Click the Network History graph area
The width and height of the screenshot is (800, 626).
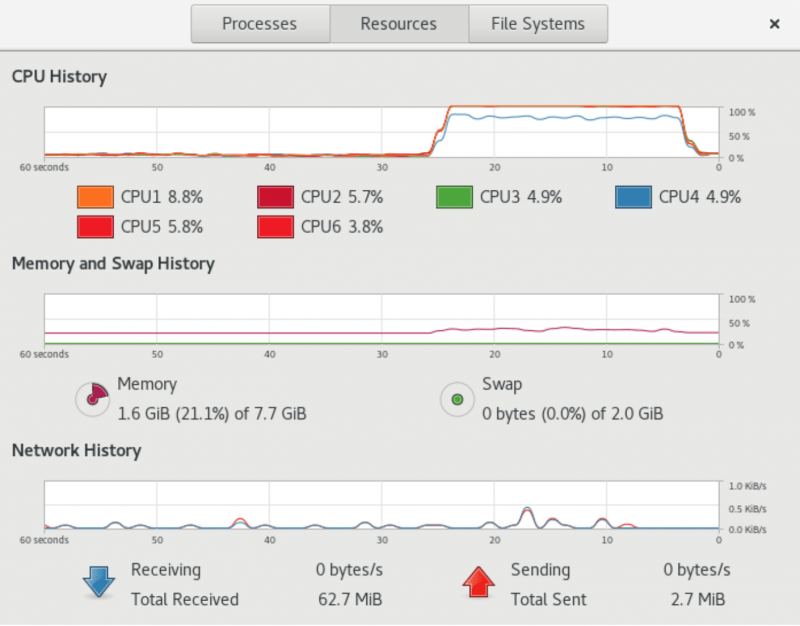[380, 510]
